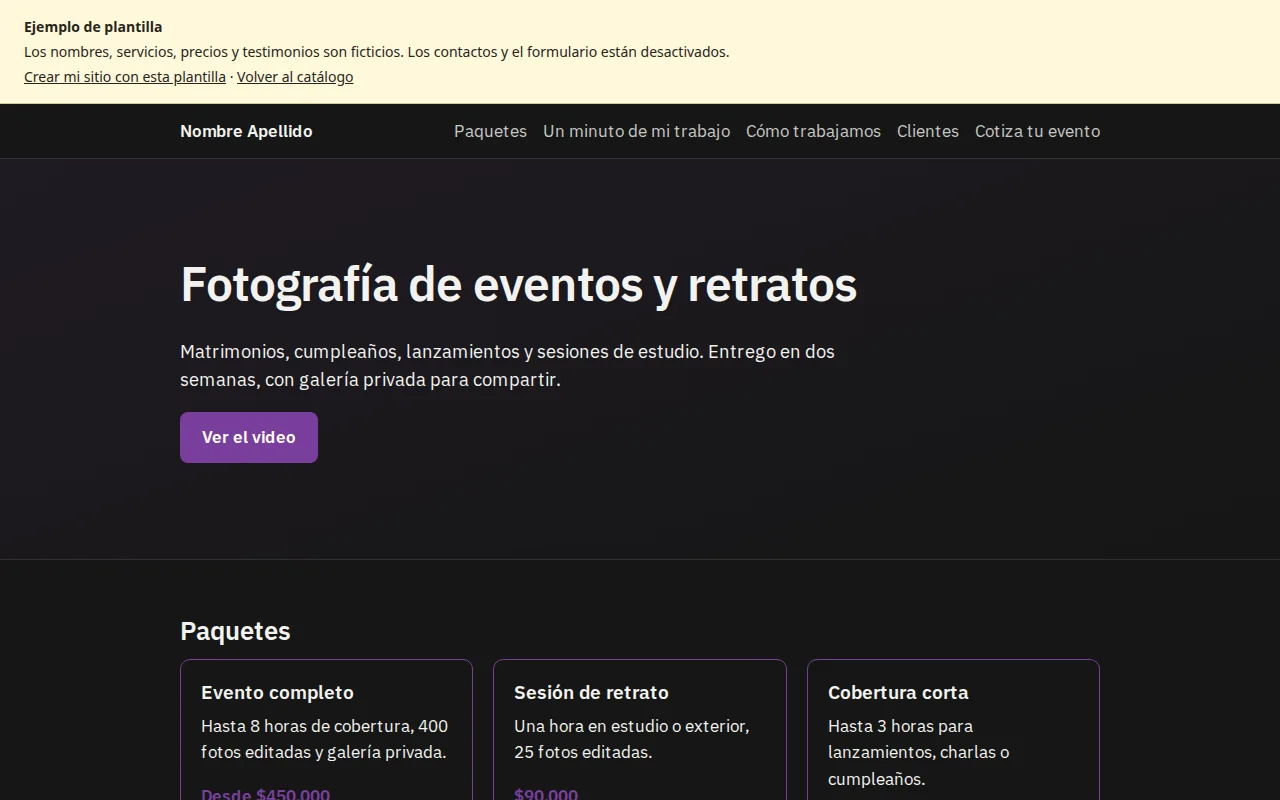1280x800 pixels.
Task: Click the 'Hasta 8 horas de cobertura' description
Action: [x=325, y=739]
